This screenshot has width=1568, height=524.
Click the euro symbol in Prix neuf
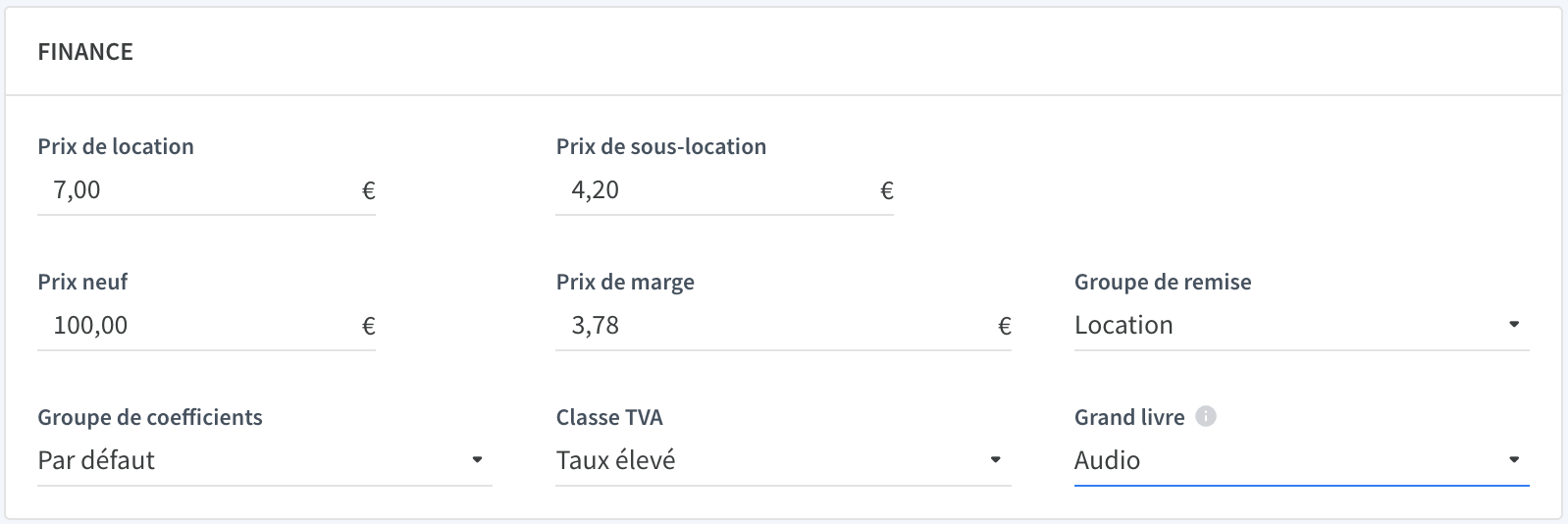pyautogui.click(x=369, y=326)
